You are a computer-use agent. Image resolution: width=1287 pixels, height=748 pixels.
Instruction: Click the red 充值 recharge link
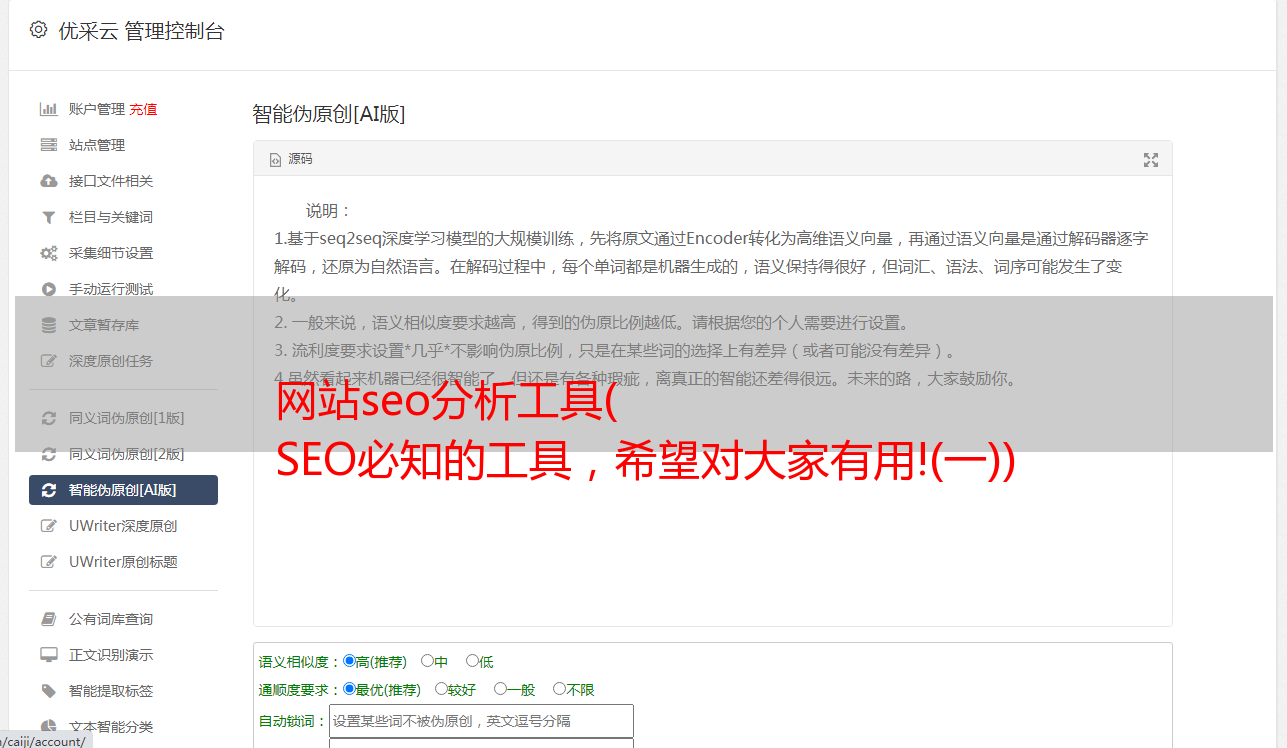click(x=143, y=109)
